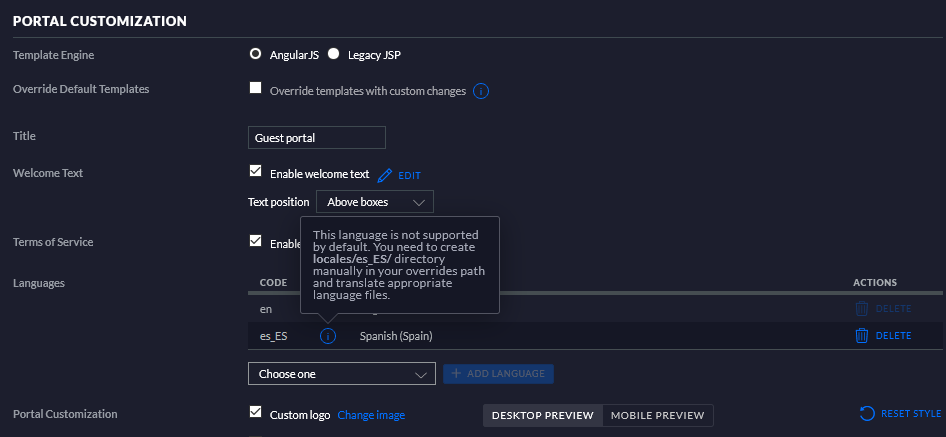Click the info icon next to es_ES
This screenshot has height=437, width=946.
pos(328,336)
